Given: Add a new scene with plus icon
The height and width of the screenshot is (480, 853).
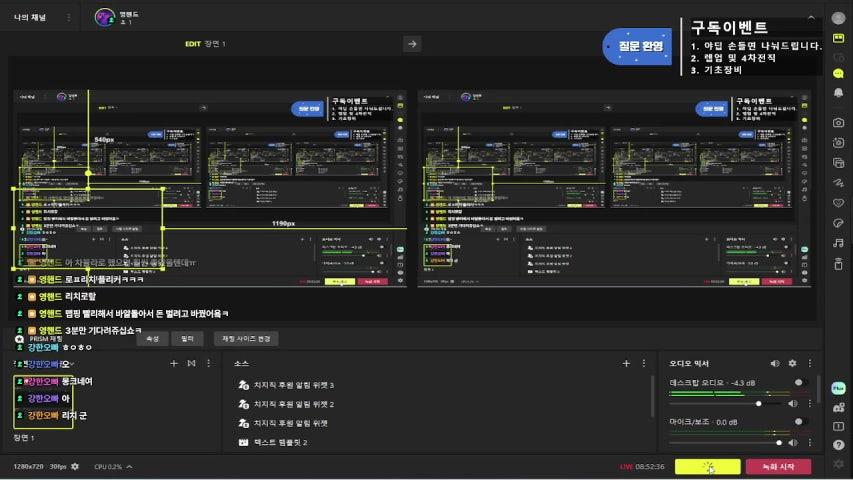Looking at the screenshot, I should coord(174,363).
